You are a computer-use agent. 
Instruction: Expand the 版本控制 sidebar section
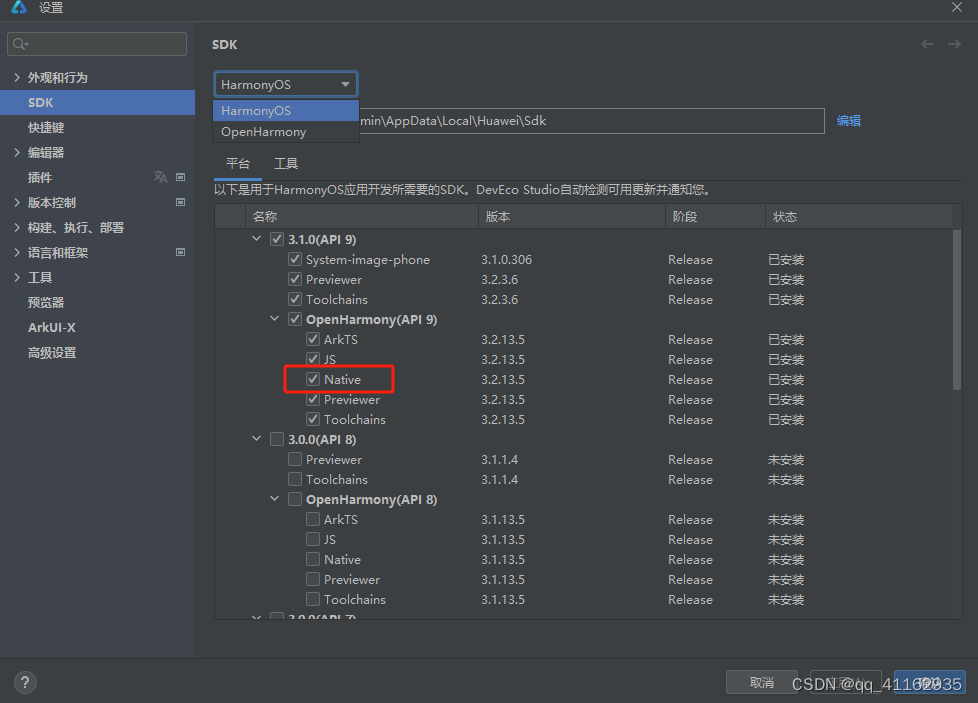tap(17, 202)
